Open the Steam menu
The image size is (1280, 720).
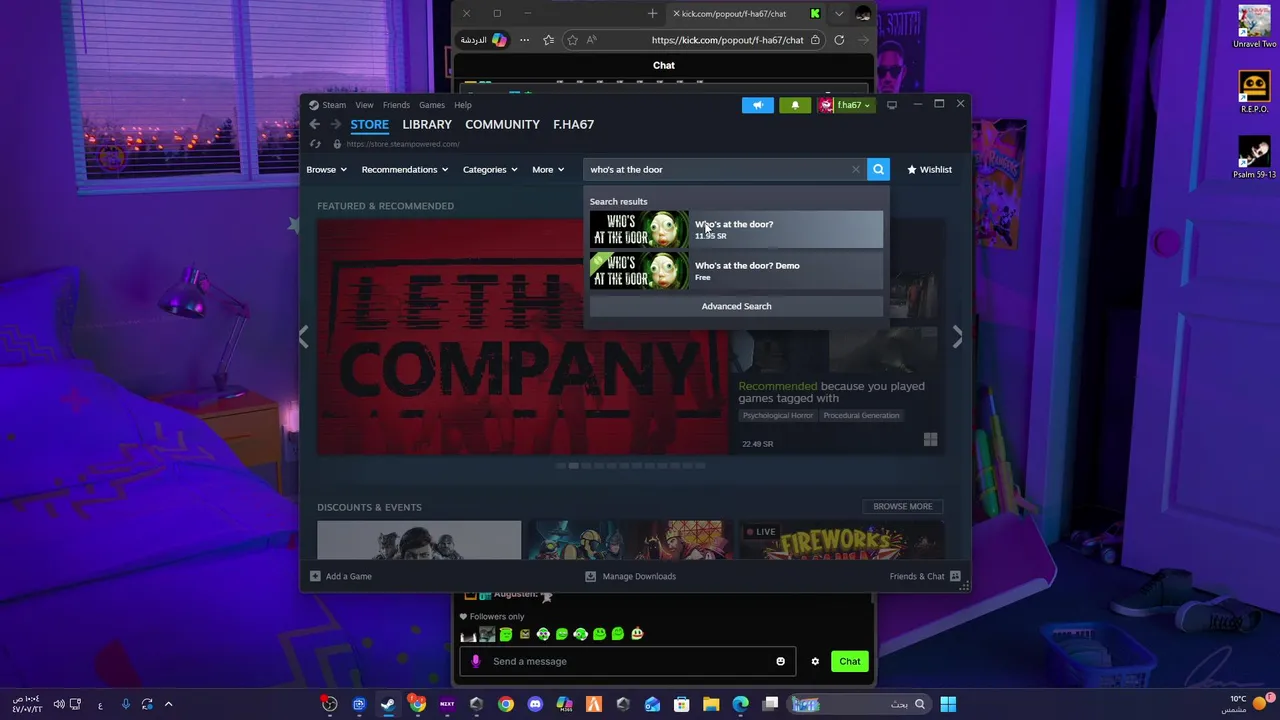click(334, 105)
